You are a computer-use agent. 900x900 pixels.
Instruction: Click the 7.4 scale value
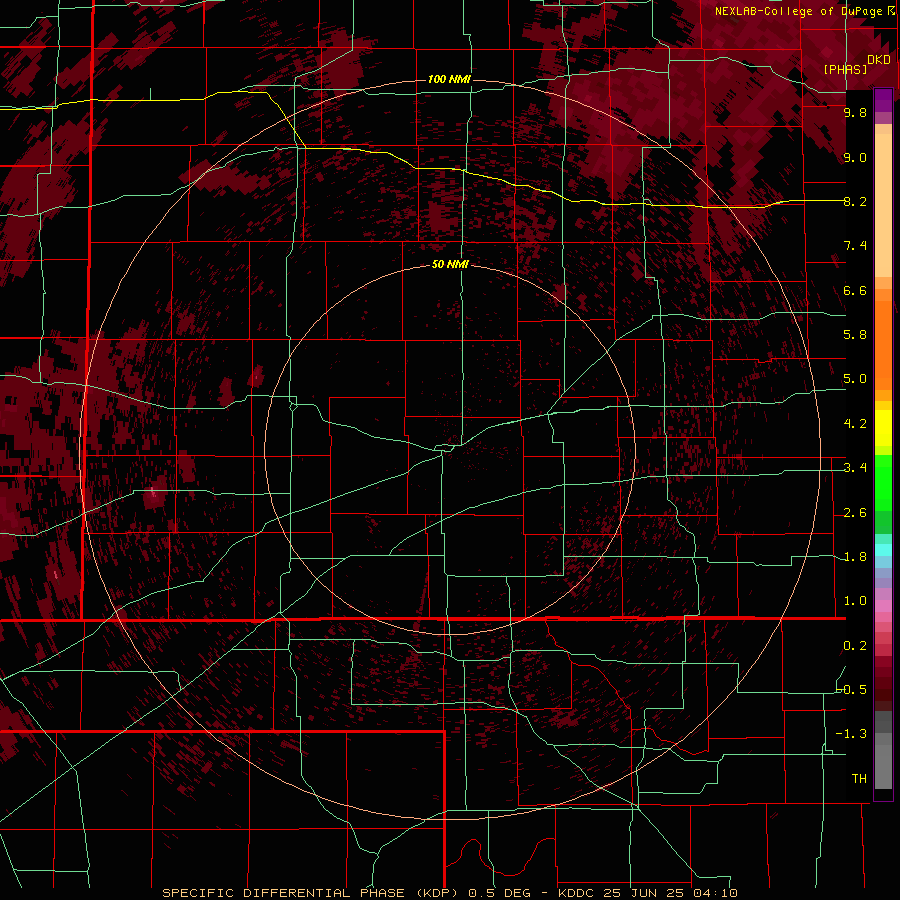[855, 246]
